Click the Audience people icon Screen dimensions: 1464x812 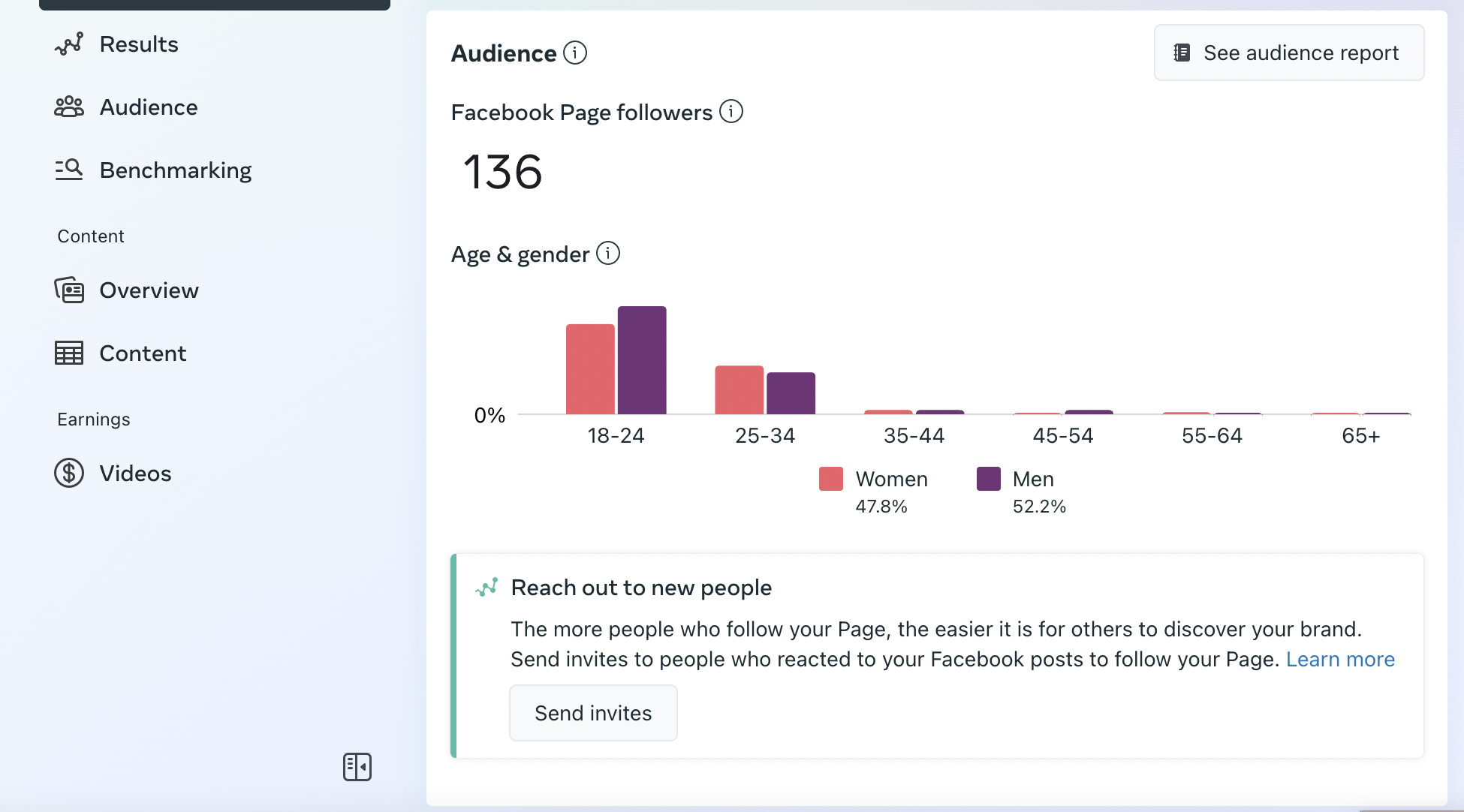[68, 107]
